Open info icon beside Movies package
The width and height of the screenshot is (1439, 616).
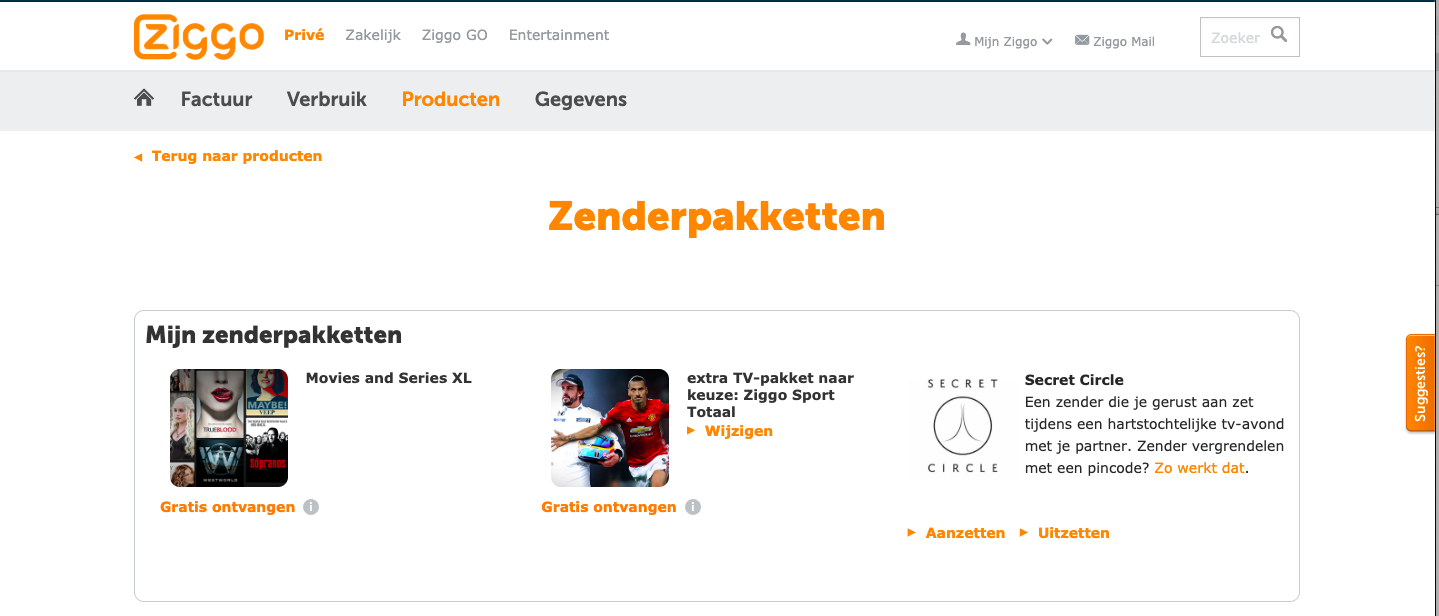[x=311, y=507]
